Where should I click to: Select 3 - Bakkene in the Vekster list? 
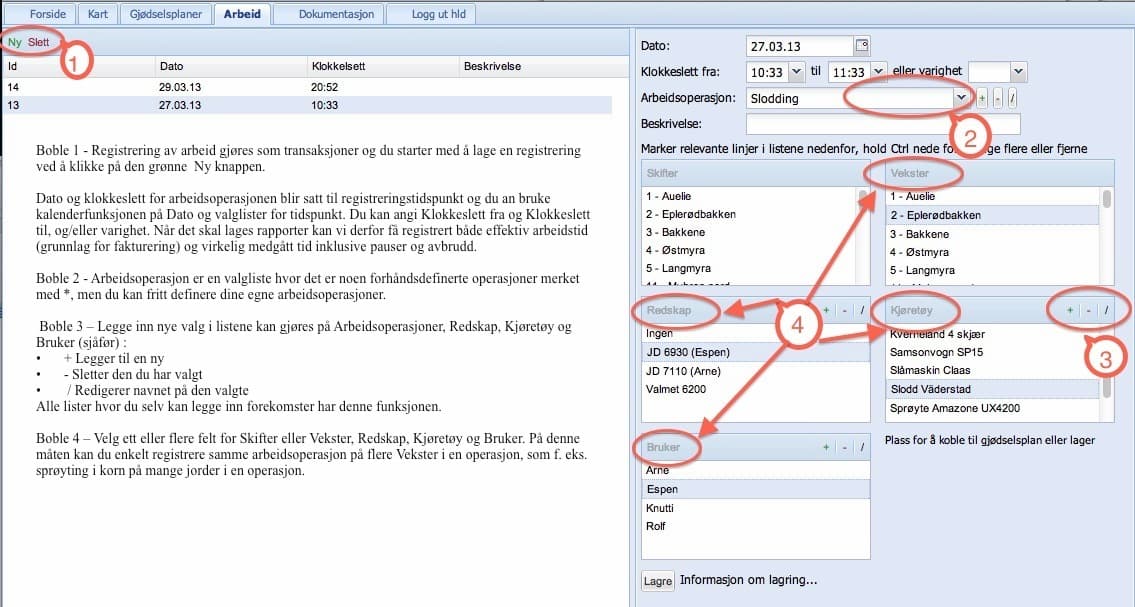click(x=993, y=234)
